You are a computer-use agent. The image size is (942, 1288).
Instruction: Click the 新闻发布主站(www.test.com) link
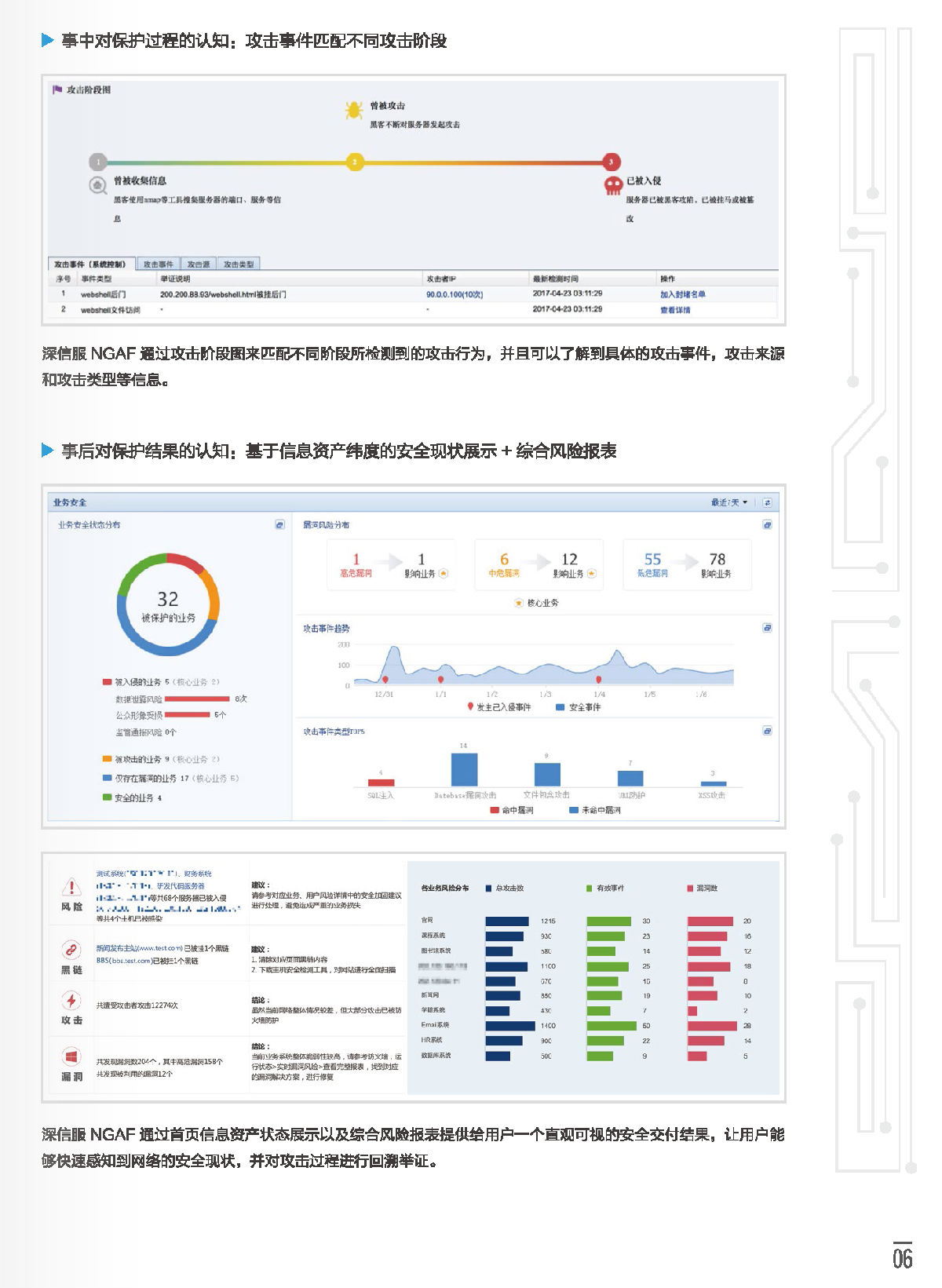click(x=140, y=948)
